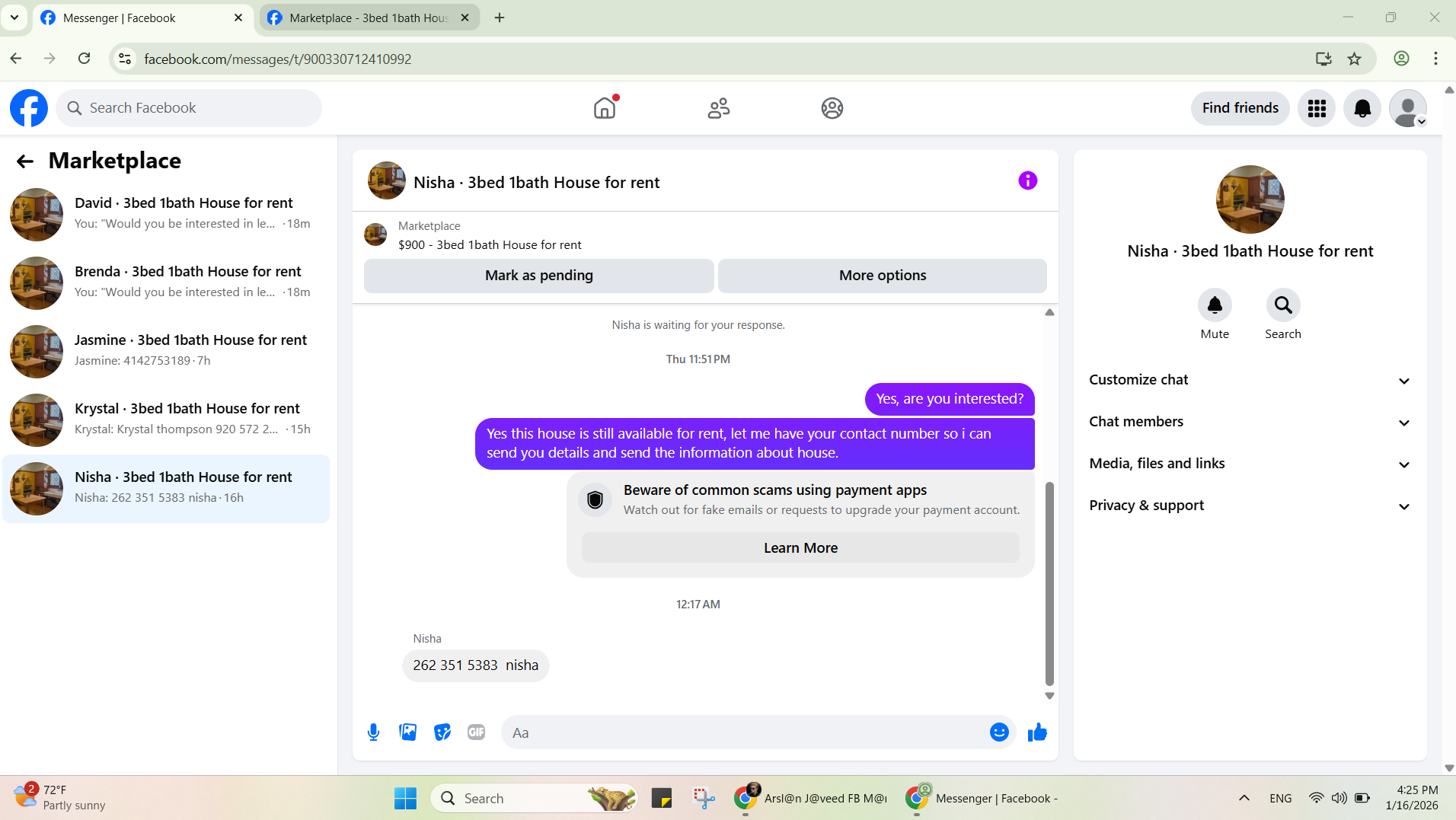Image resolution: width=1456 pixels, height=820 pixels.
Task: Select Nisha's conversation in the list
Action: [x=166, y=489]
